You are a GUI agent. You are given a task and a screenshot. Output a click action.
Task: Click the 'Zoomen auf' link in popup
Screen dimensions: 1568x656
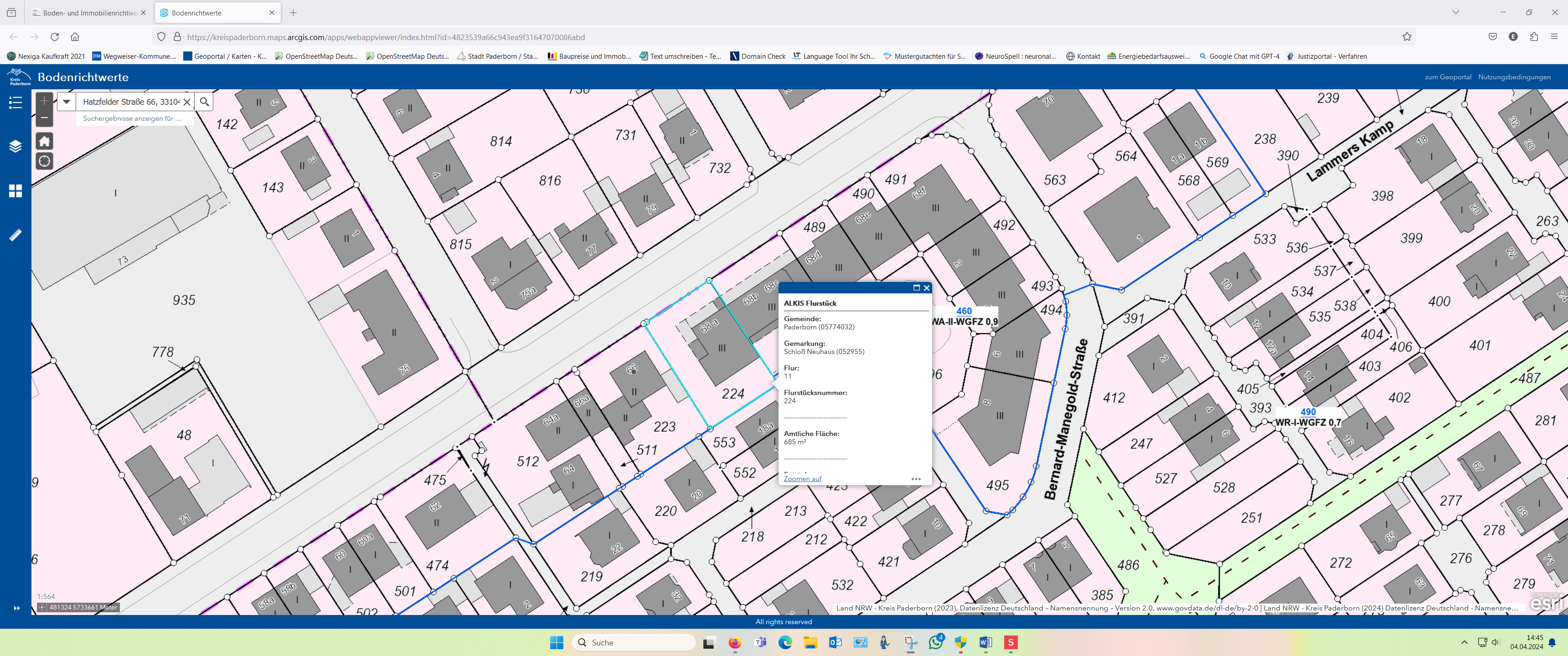pyautogui.click(x=802, y=478)
